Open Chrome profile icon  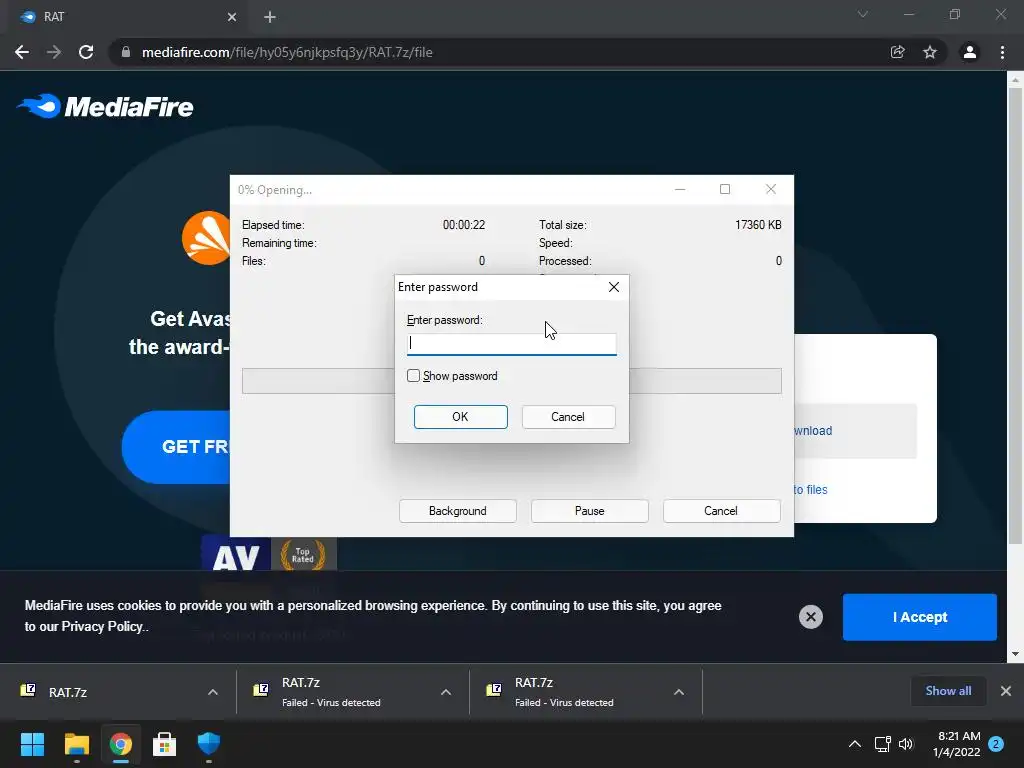tap(969, 52)
